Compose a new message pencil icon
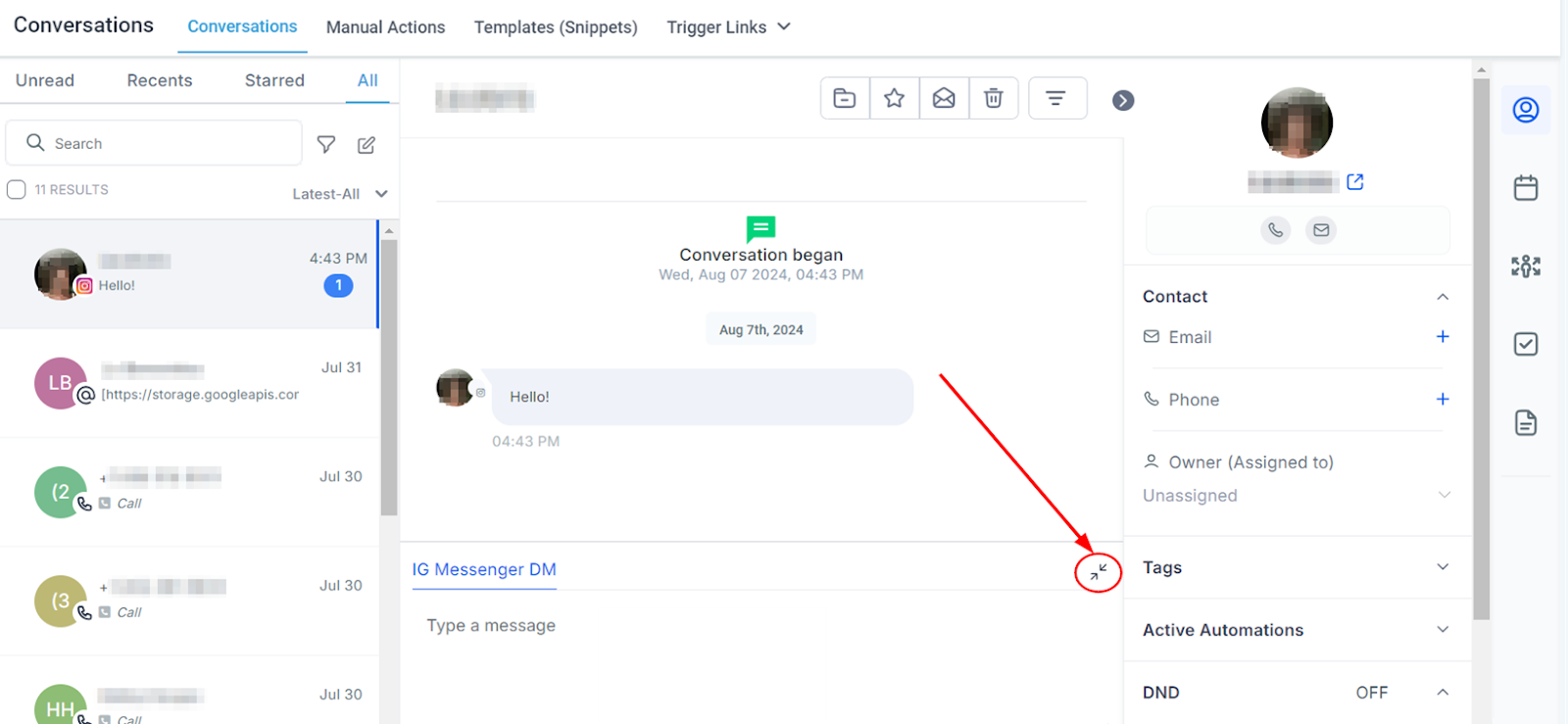This screenshot has height=724, width=1568. [x=367, y=144]
